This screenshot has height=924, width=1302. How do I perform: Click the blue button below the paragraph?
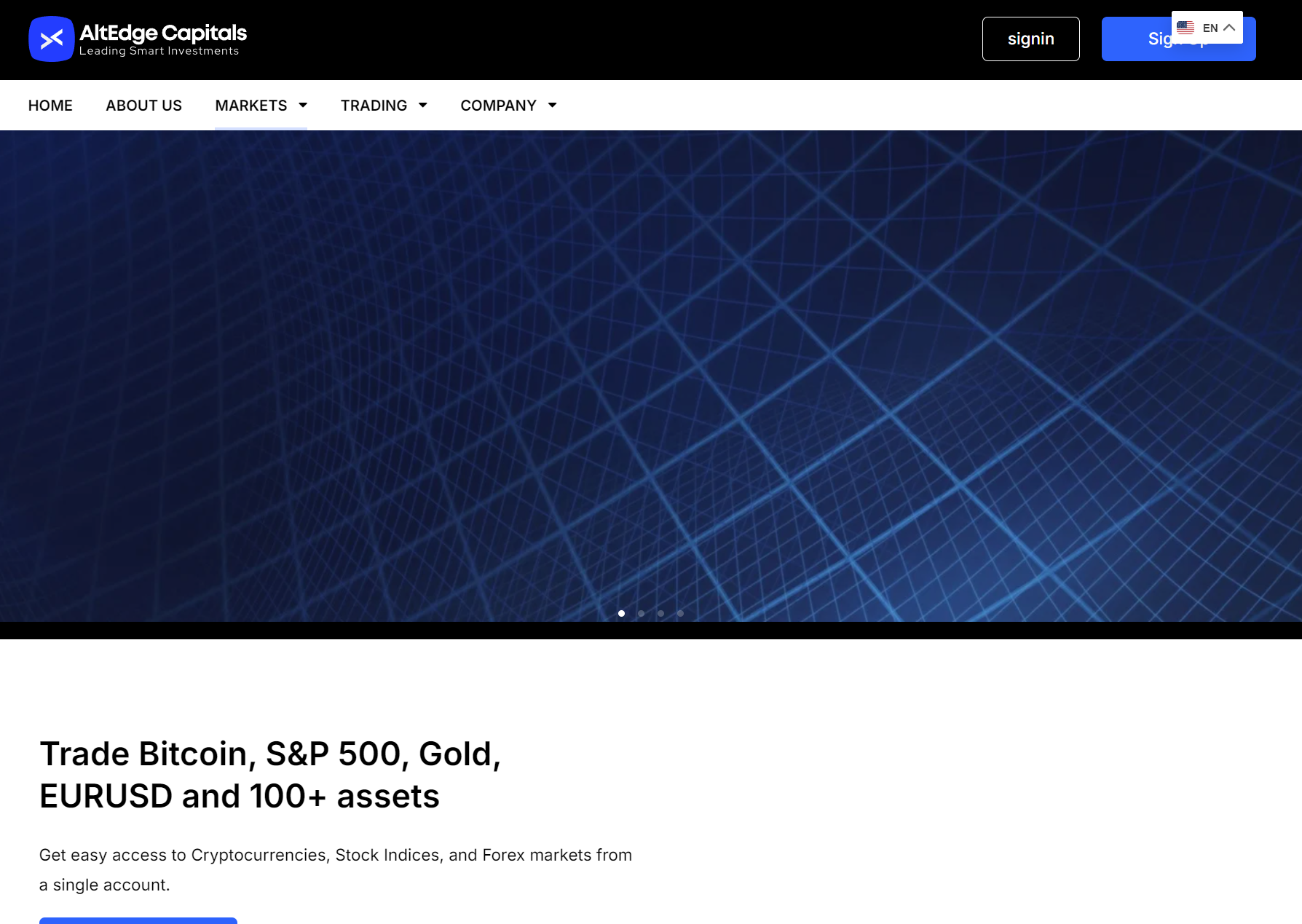point(138,920)
